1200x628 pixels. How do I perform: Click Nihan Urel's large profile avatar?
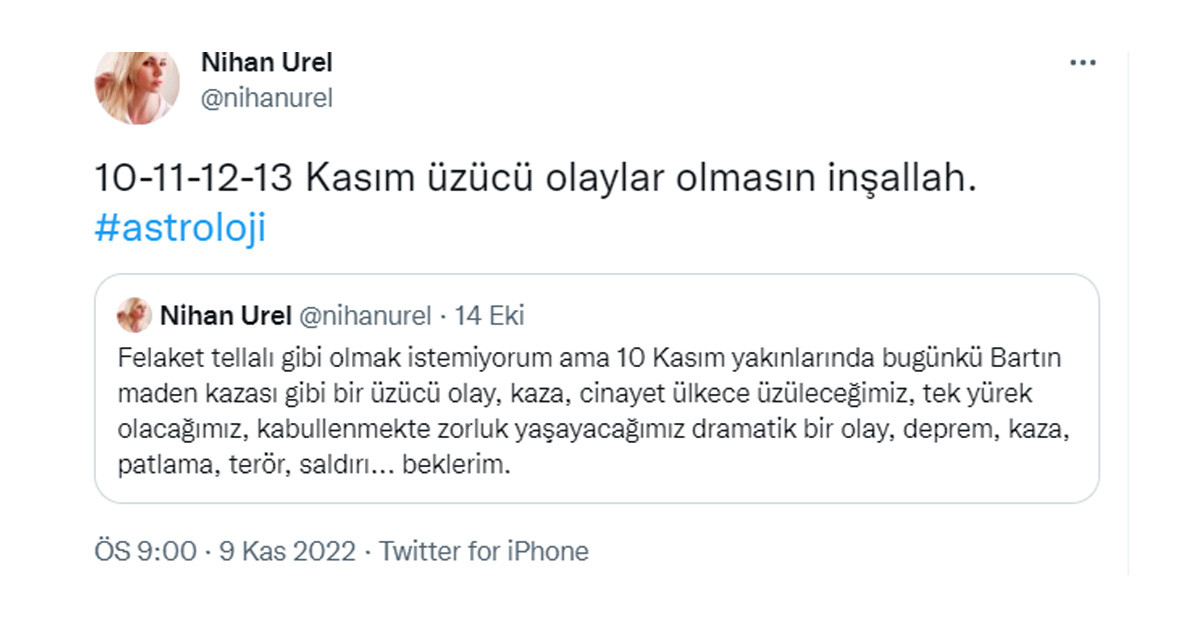137,87
